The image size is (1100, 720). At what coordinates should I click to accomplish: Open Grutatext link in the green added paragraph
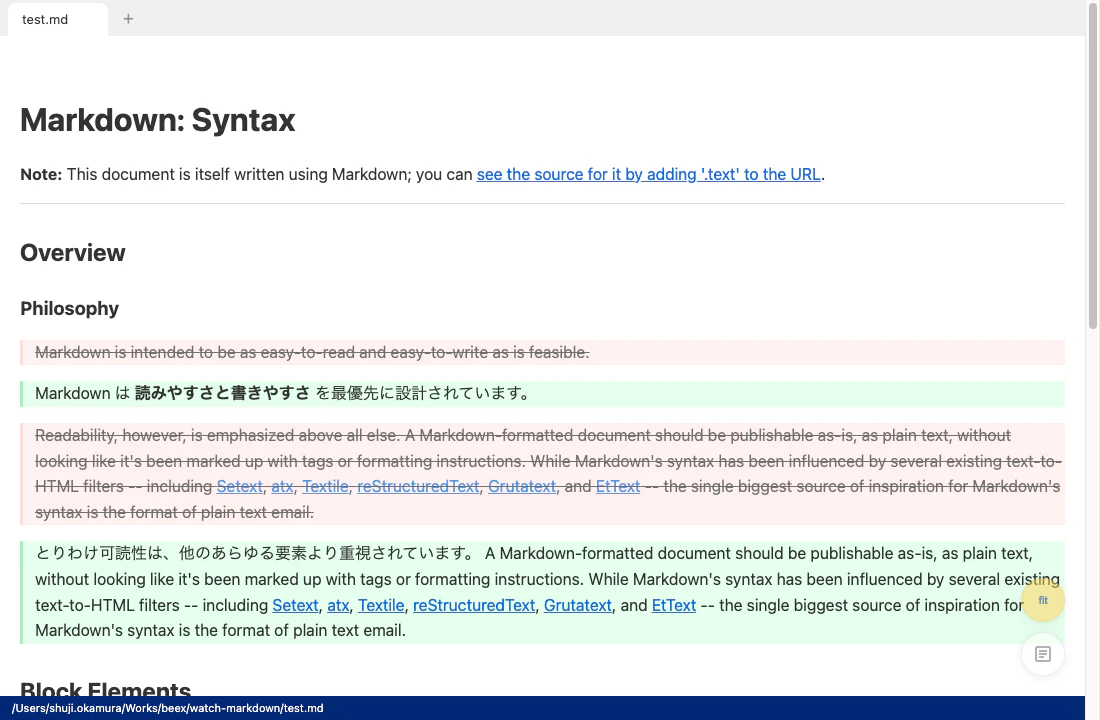pos(577,605)
